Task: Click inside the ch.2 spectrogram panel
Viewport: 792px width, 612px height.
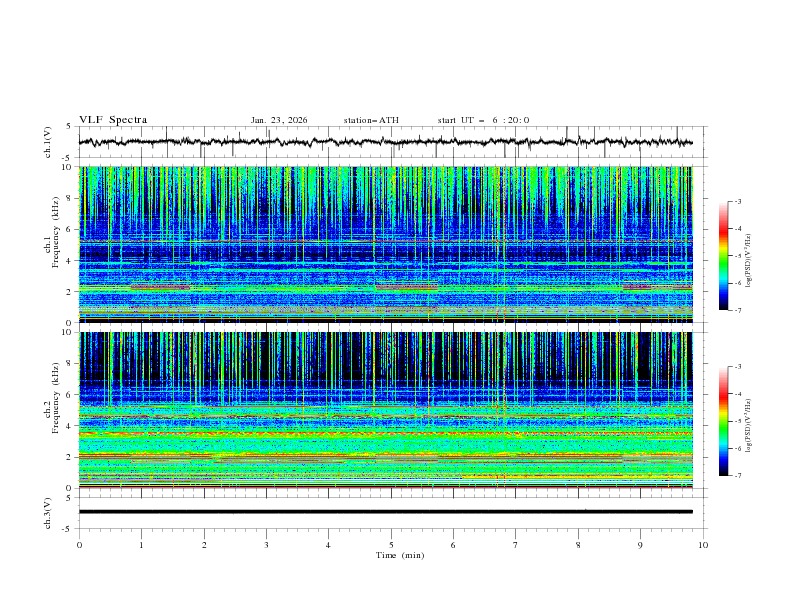Action: 385,410
